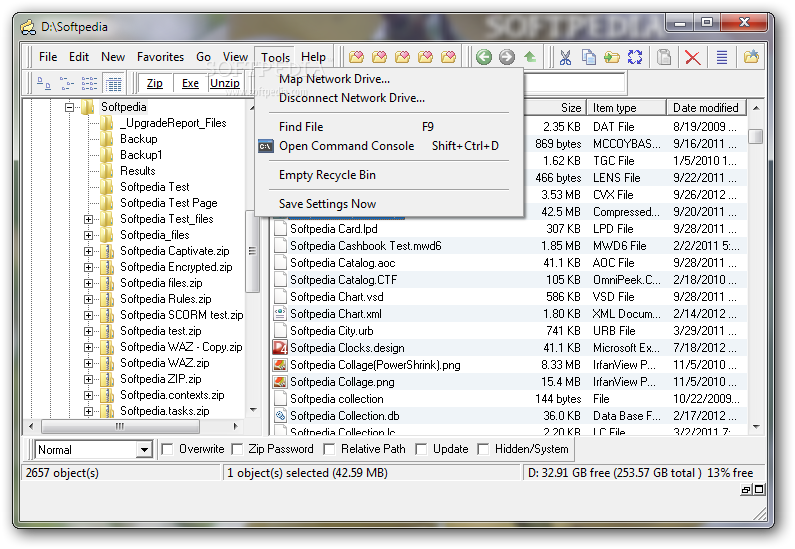795x549 pixels.
Task: Click the Cut scissors icon
Action: [565, 57]
